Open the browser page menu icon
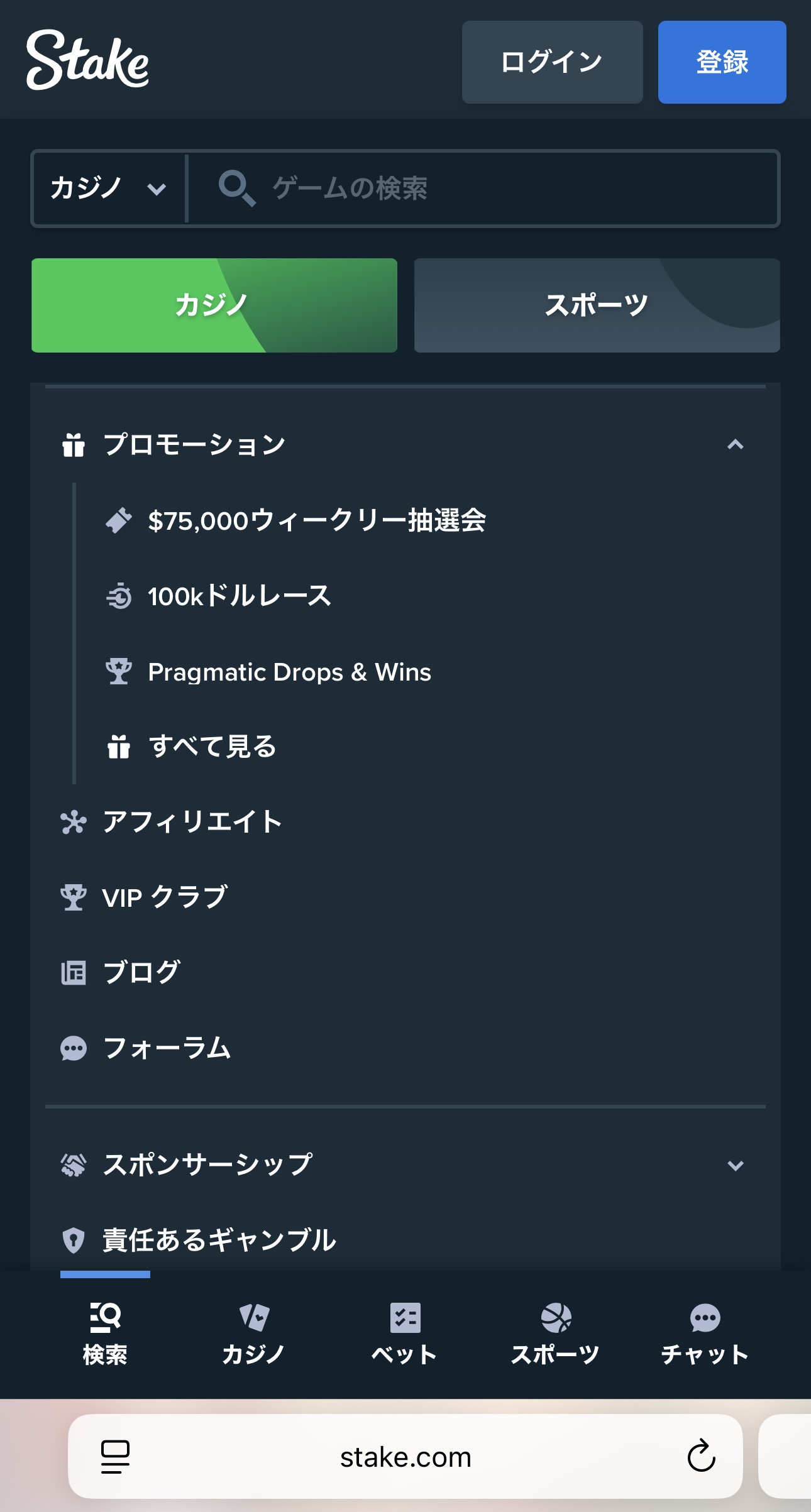811x1512 pixels. pyautogui.click(x=115, y=1456)
